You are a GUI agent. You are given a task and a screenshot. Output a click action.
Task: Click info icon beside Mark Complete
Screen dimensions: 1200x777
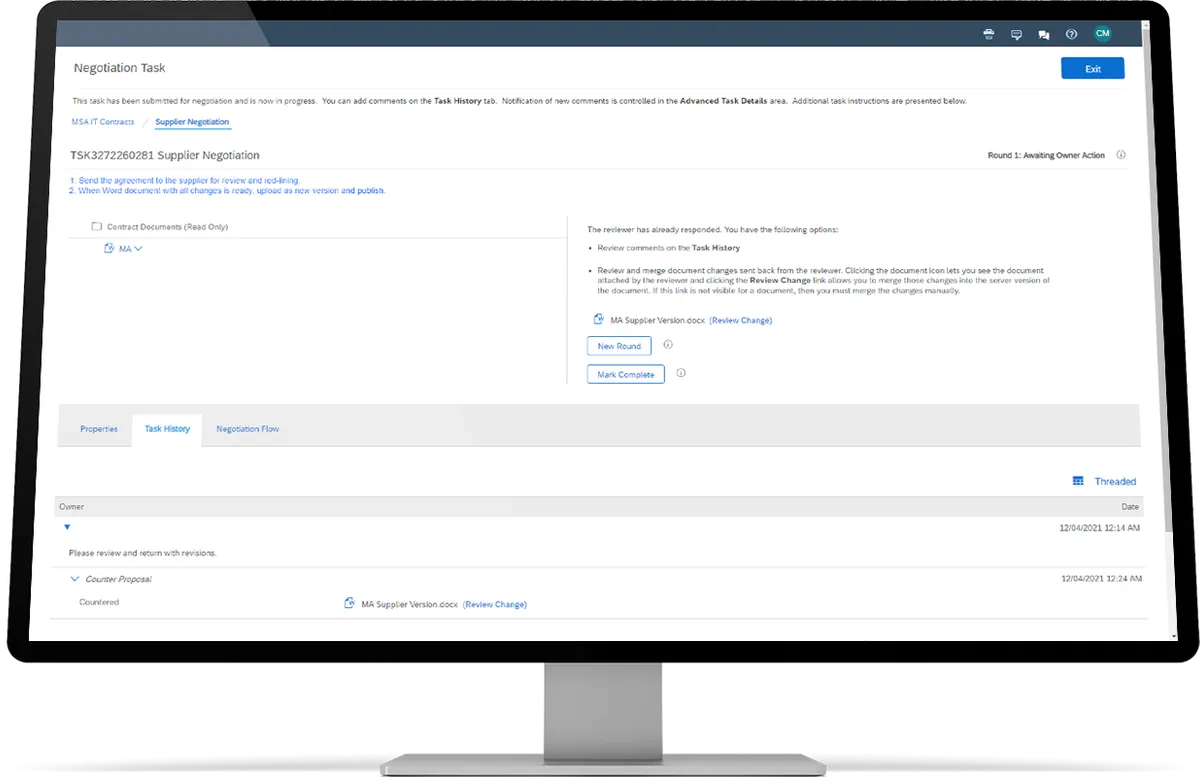[681, 373]
